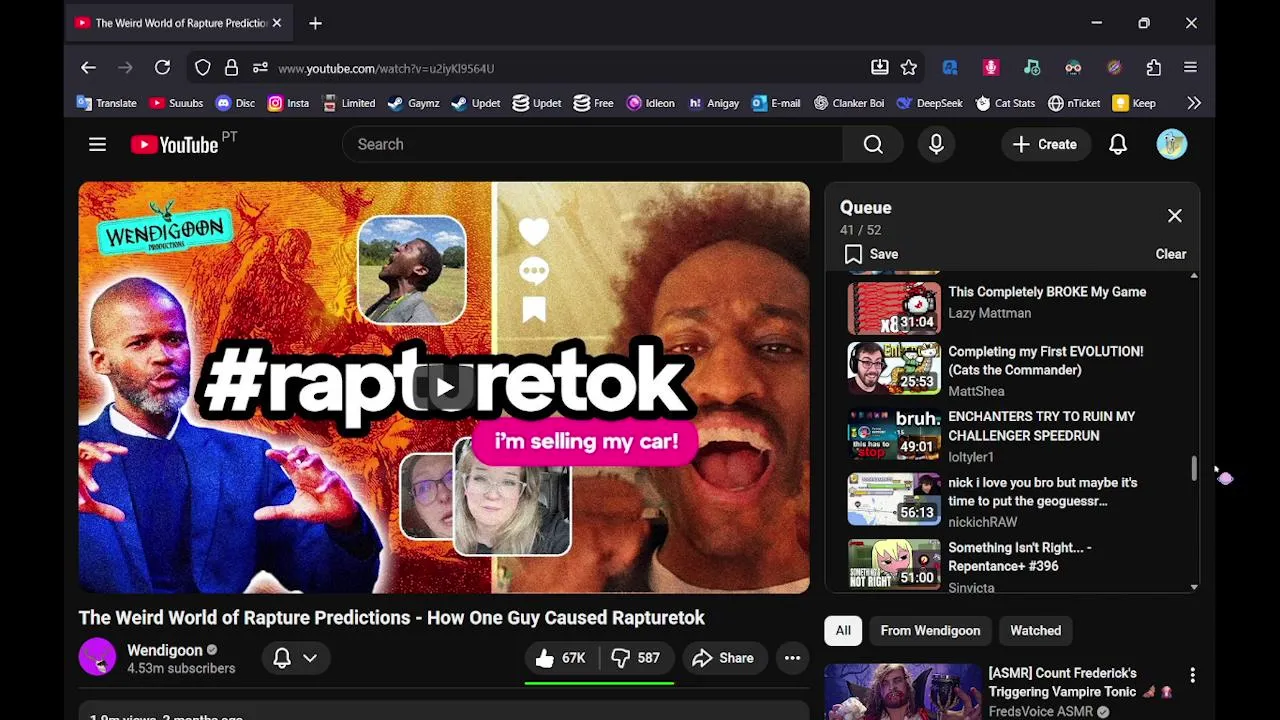1280x720 pixels.
Task: Show site security padlock info
Action: coord(231,68)
